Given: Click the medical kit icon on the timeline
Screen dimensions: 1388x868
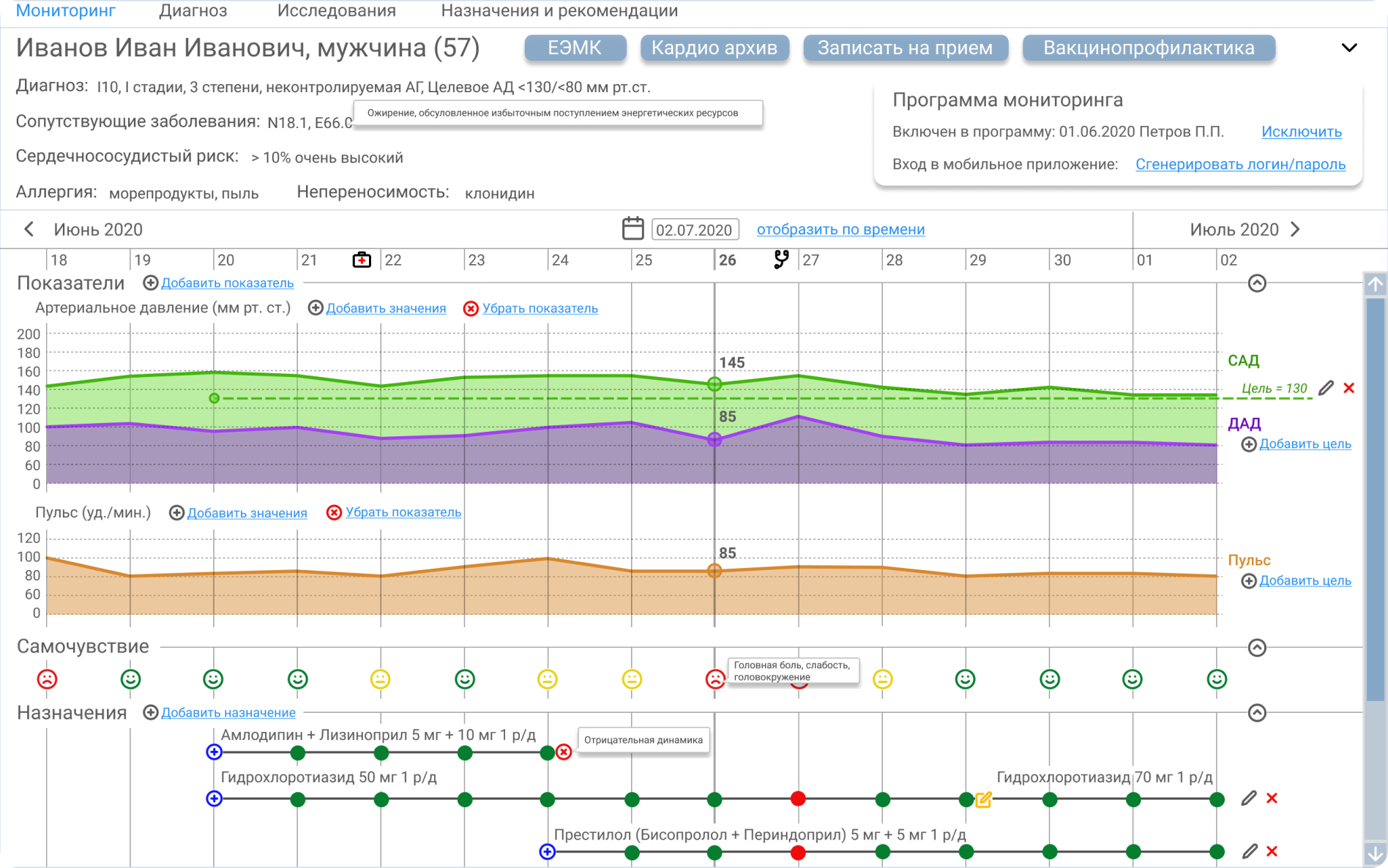Looking at the screenshot, I should 362,260.
